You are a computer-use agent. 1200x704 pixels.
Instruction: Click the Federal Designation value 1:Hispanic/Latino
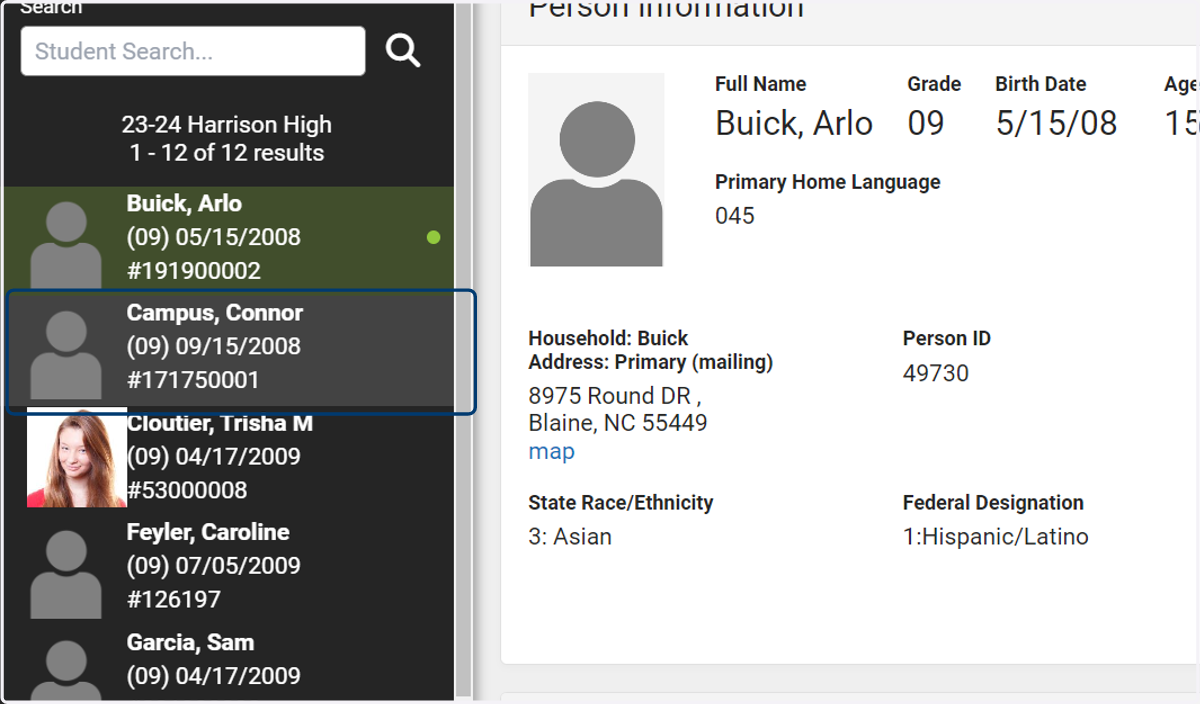[x=996, y=537]
